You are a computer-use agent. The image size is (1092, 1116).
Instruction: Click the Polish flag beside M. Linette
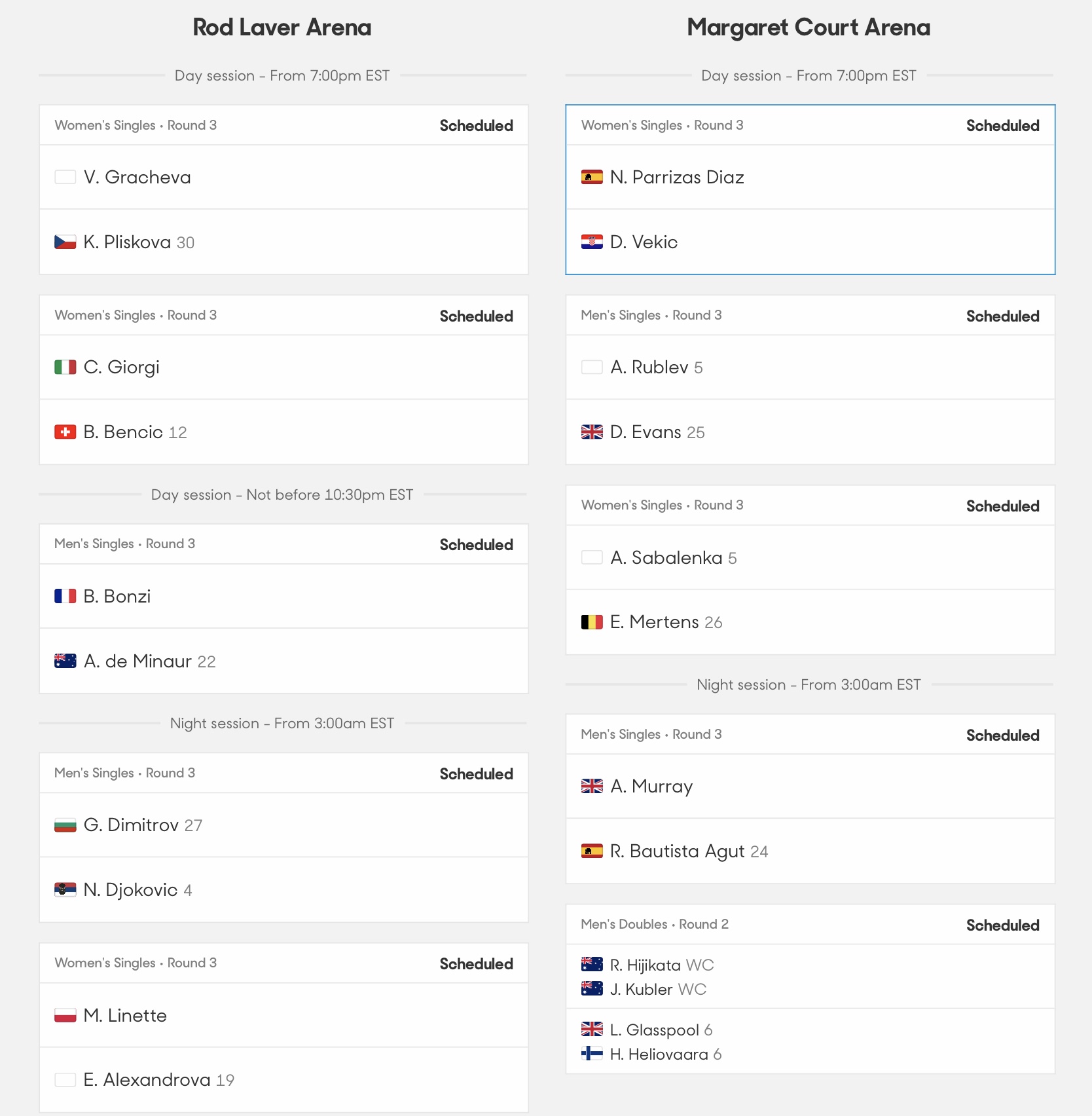tap(65, 1015)
